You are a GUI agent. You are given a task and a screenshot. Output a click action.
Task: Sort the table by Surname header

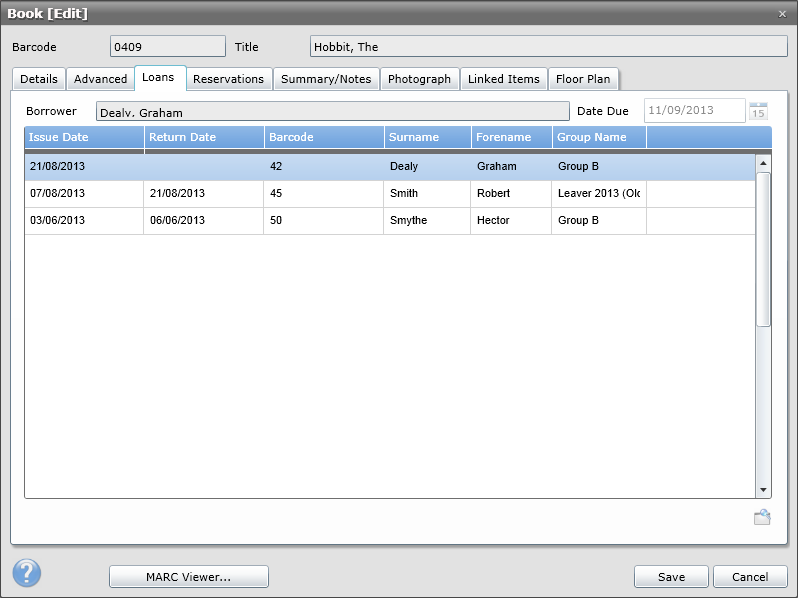pos(427,137)
